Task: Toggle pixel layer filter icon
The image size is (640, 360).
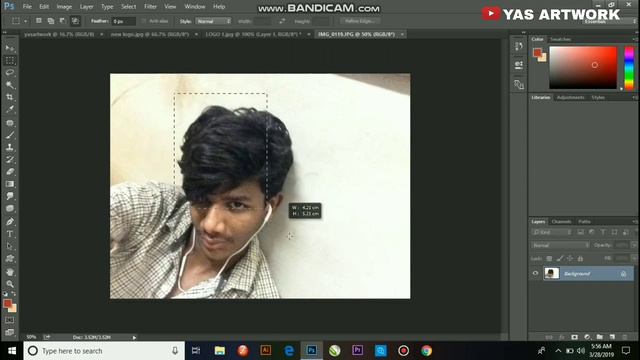Action: pyautogui.click(x=580, y=232)
